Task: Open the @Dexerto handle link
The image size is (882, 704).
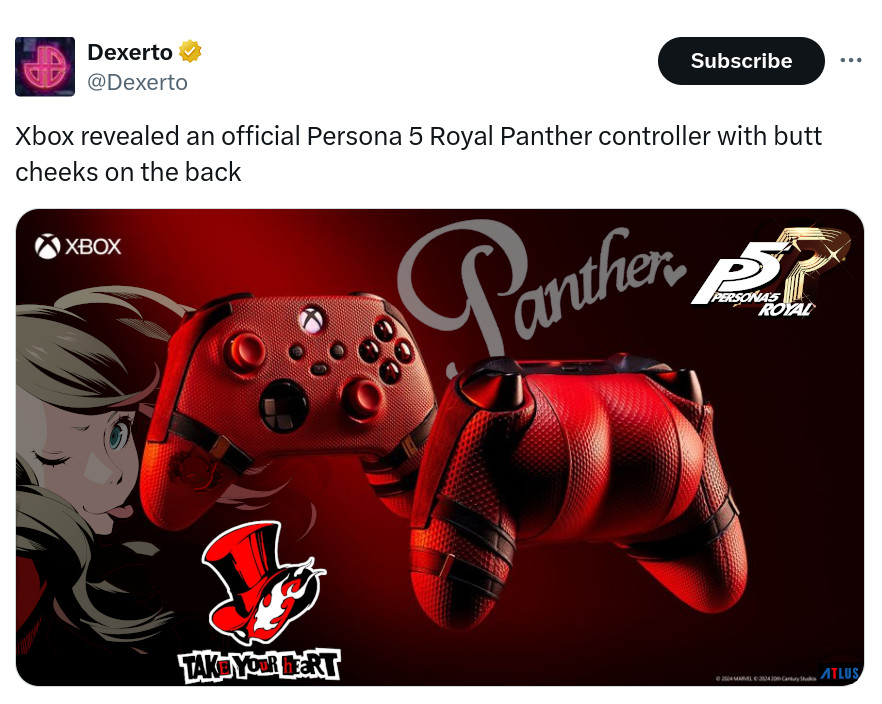Action: point(137,83)
